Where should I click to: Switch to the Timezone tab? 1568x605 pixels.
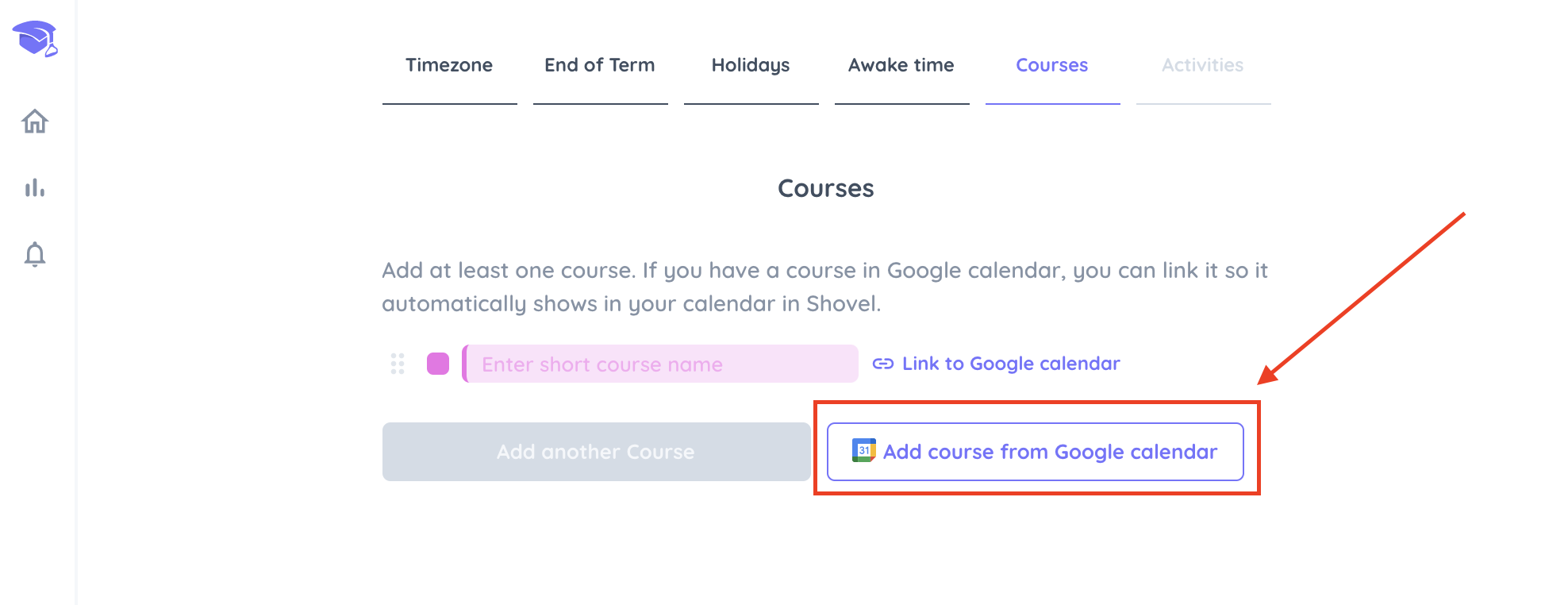click(449, 65)
